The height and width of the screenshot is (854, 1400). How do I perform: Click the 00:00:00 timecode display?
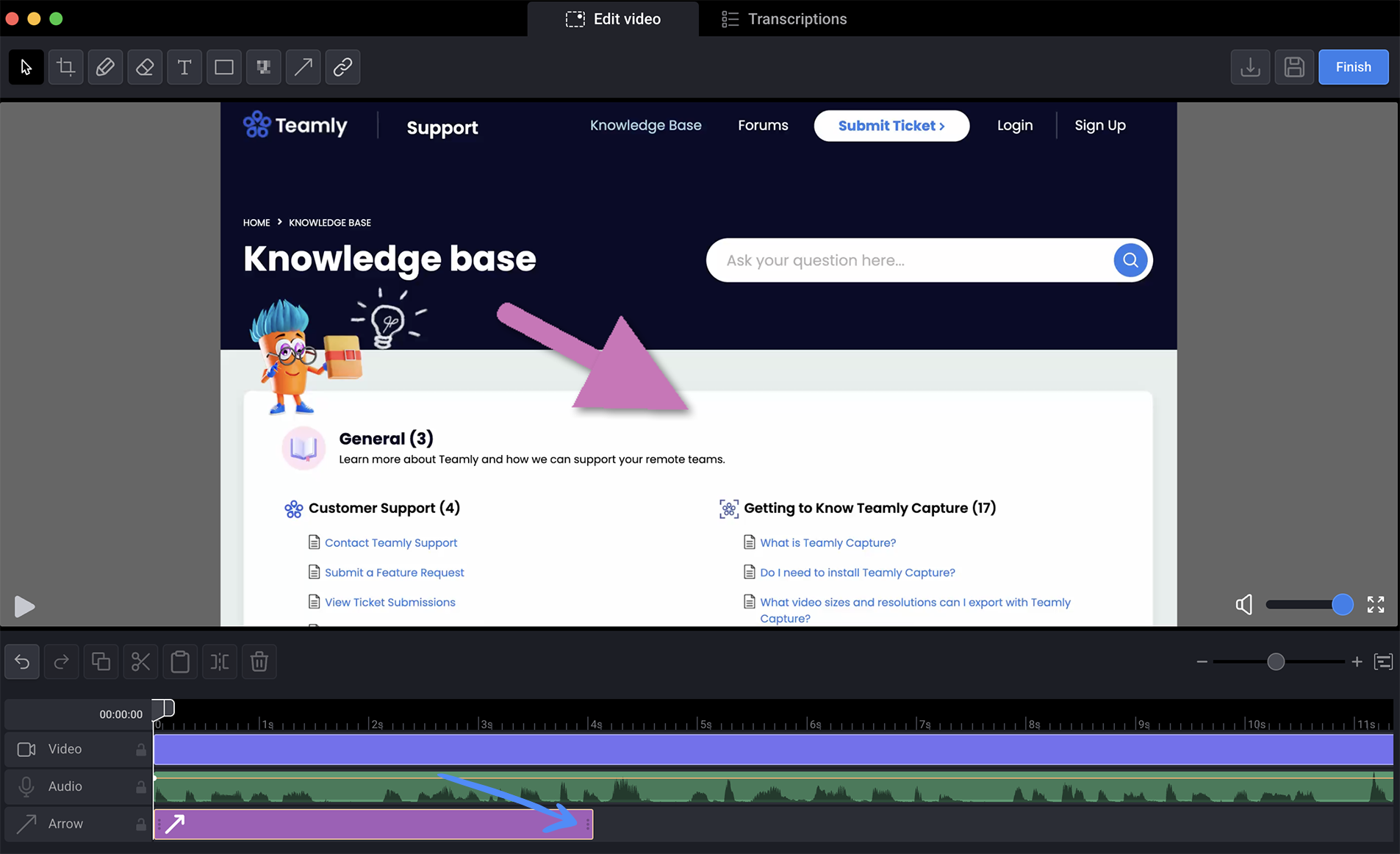tap(121, 714)
